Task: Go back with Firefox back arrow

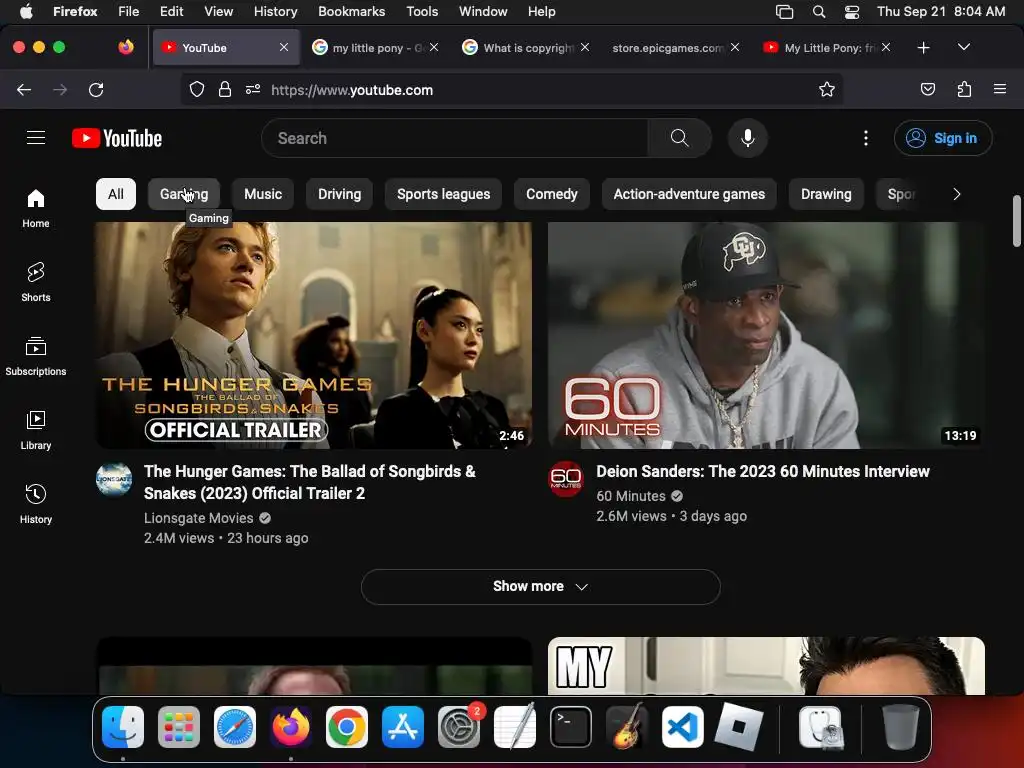Action: (x=24, y=89)
